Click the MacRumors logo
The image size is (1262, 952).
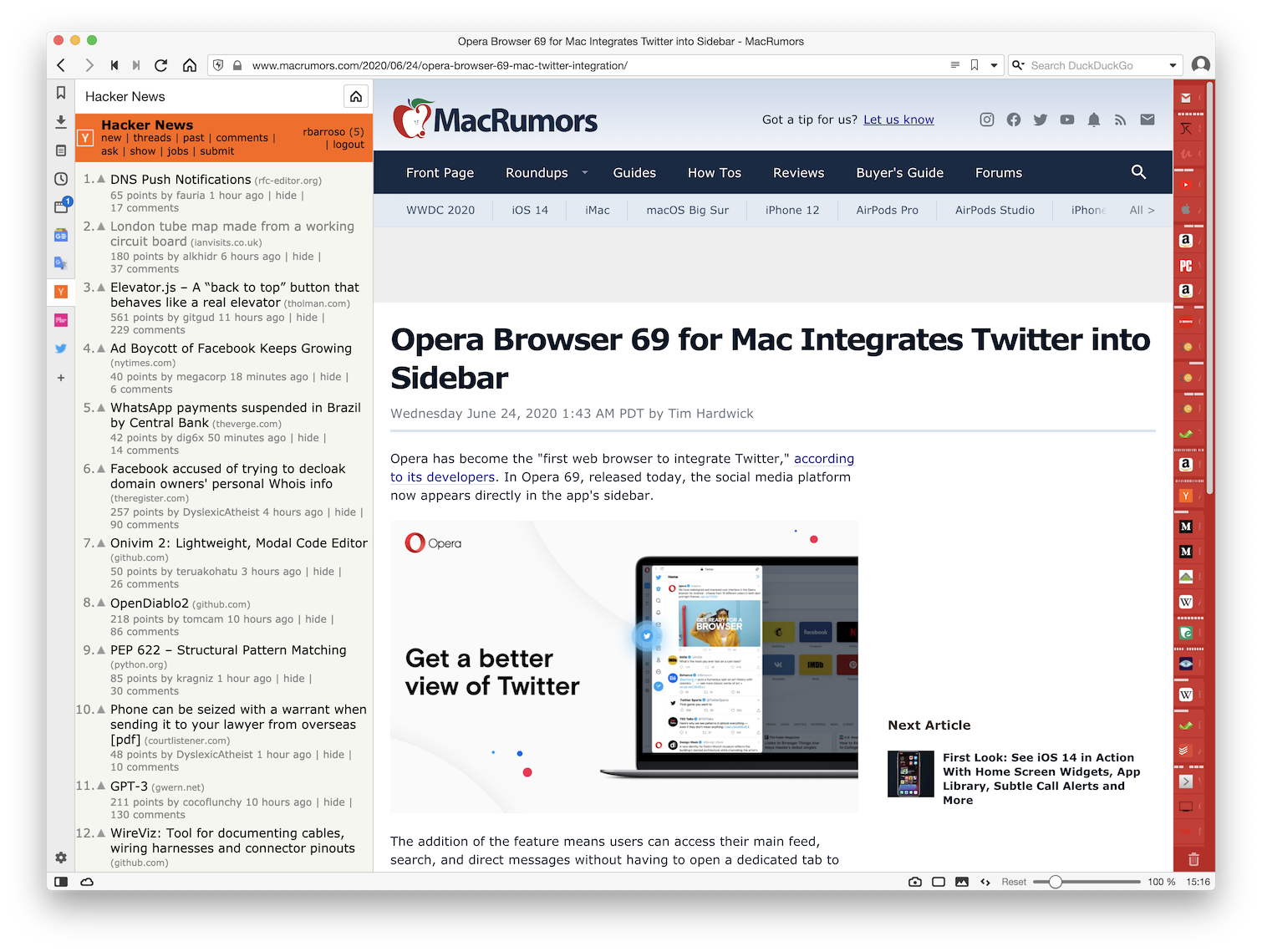tap(495, 120)
